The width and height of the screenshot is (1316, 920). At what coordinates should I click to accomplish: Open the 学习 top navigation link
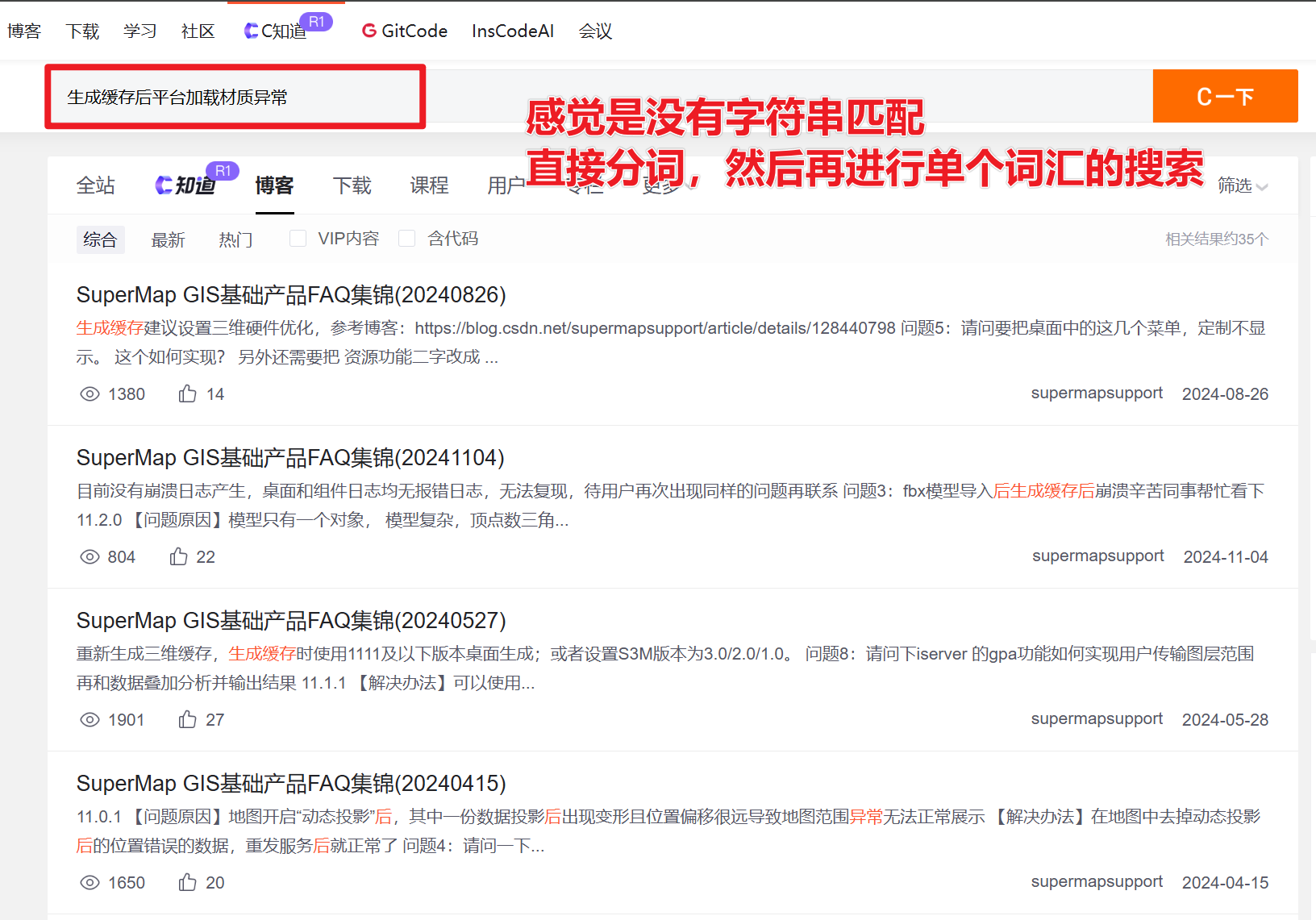[x=140, y=31]
